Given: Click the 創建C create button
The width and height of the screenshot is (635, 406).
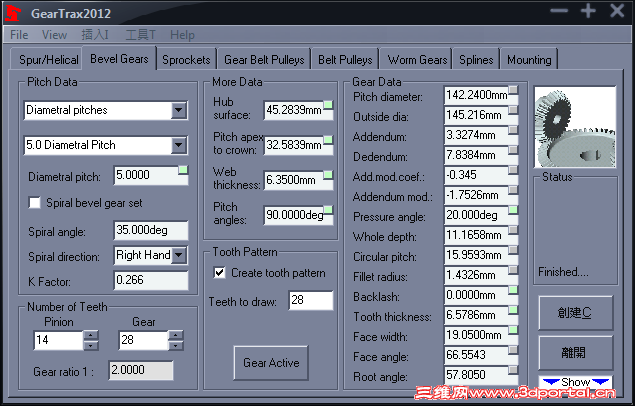Looking at the screenshot, I should pos(575,313).
